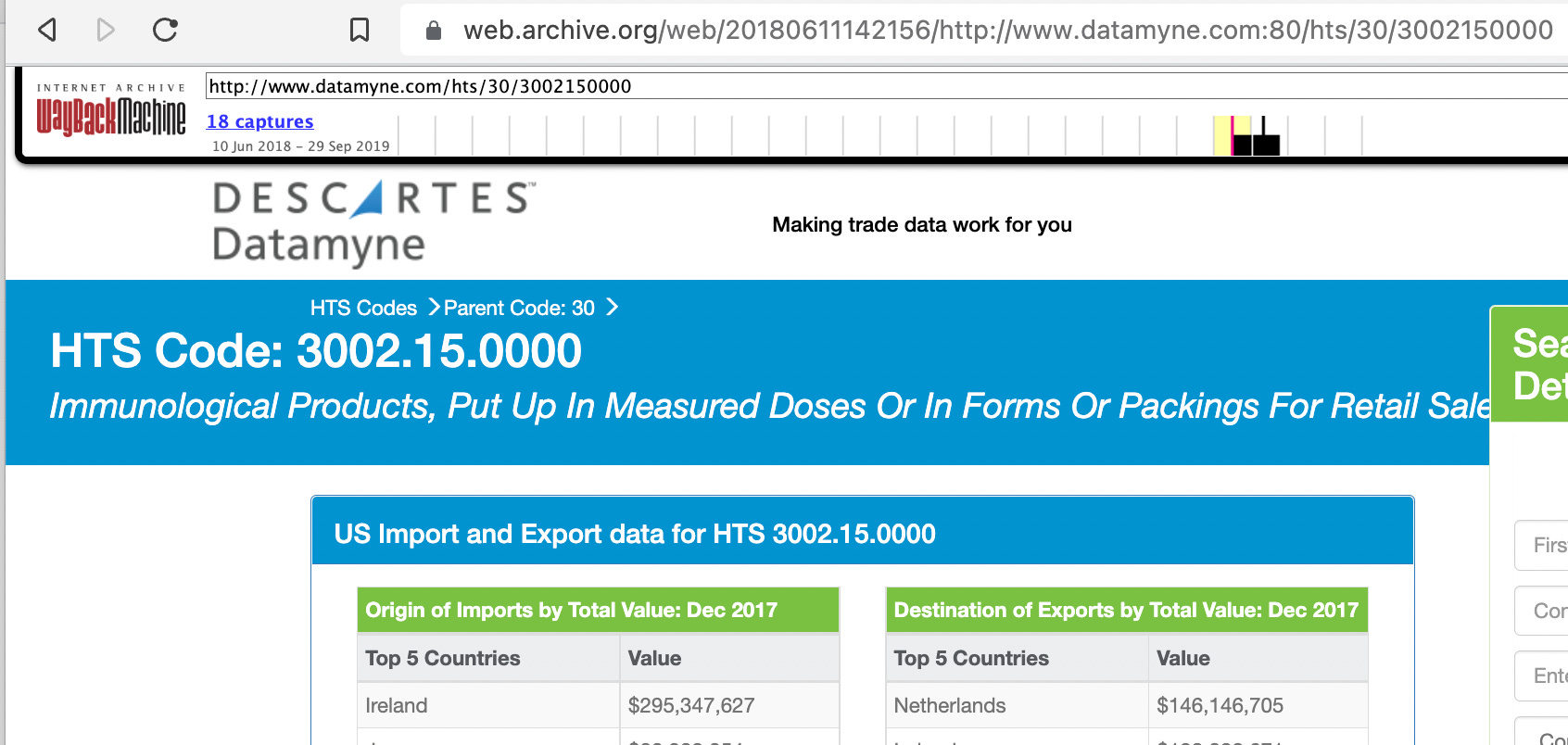Click the chevron after HTS Codes
This screenshot has width=1568, height=745.
(434, 308)
